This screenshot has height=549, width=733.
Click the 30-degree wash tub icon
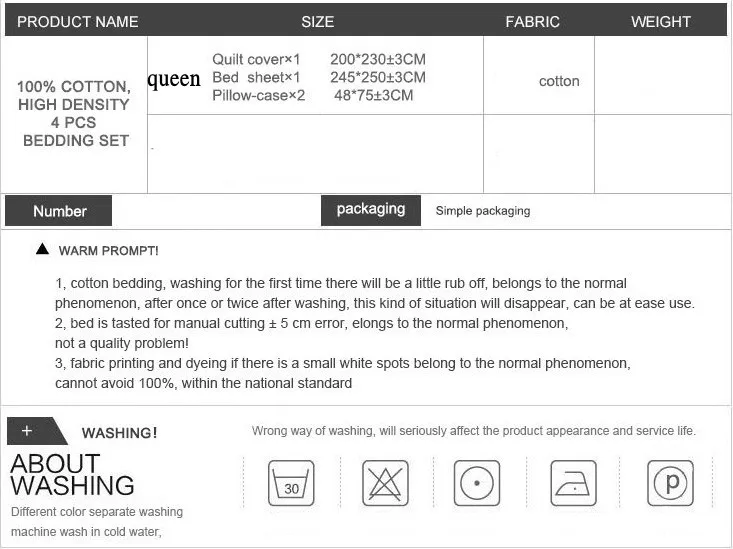coord(291,483)
